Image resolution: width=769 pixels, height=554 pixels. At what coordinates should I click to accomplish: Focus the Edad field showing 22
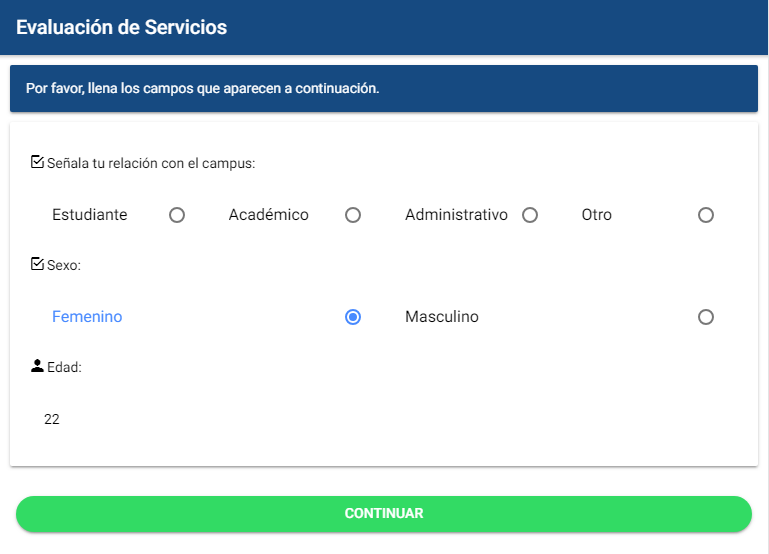[x=200, y=420]
